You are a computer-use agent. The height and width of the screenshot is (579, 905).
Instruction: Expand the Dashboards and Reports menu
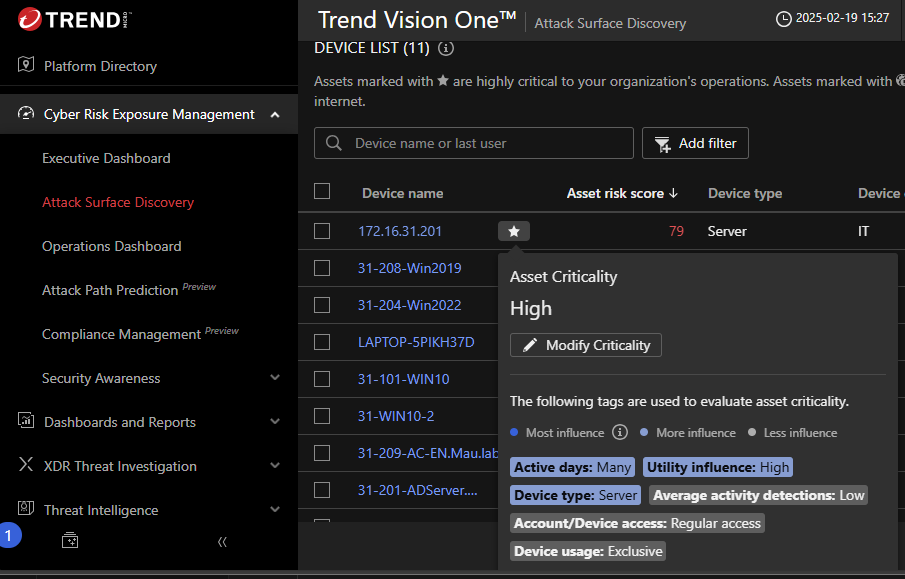click(275, 422)
